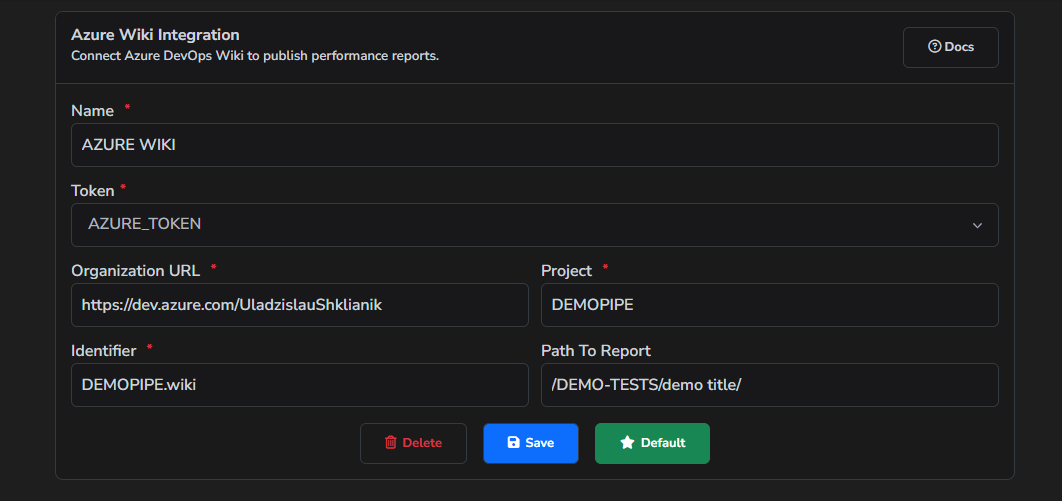1062x501 pixels.
Task: Select the Identifier field DEMOPIPE.wiki
Action: click(x=299, y=385)
